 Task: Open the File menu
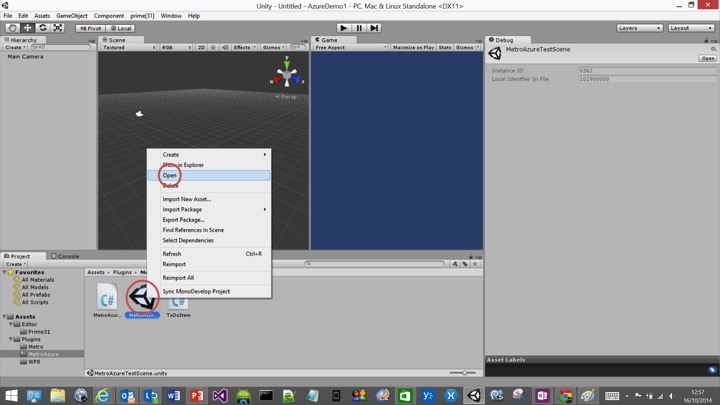tap(8, 16)
